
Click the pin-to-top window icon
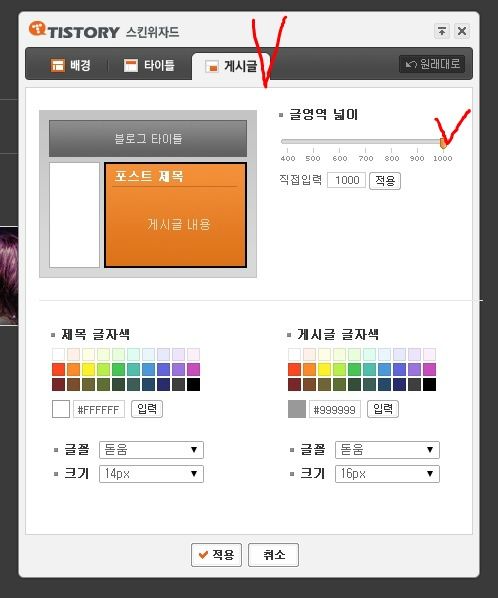(442, 31)
